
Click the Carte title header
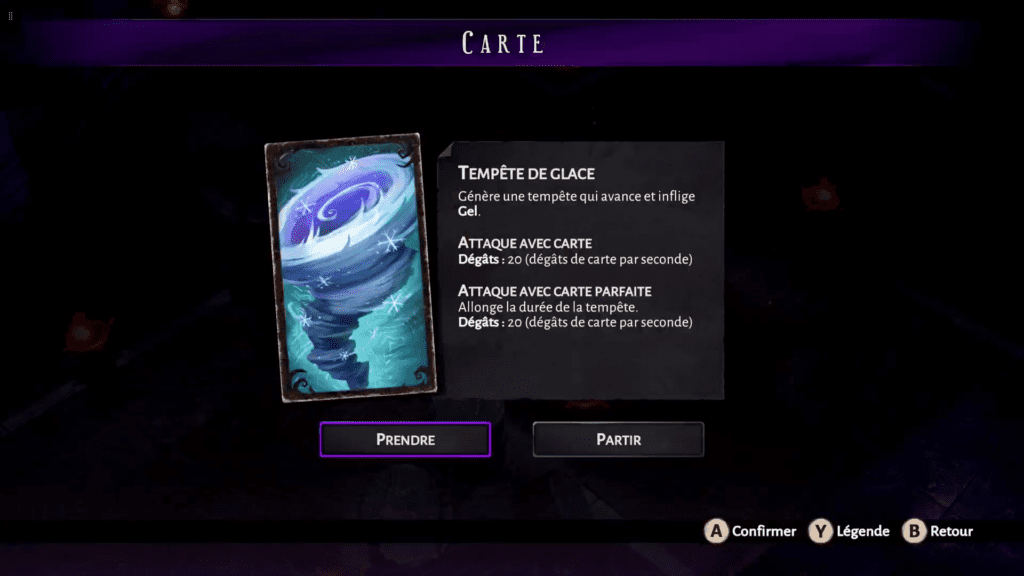tap(503, 43)
